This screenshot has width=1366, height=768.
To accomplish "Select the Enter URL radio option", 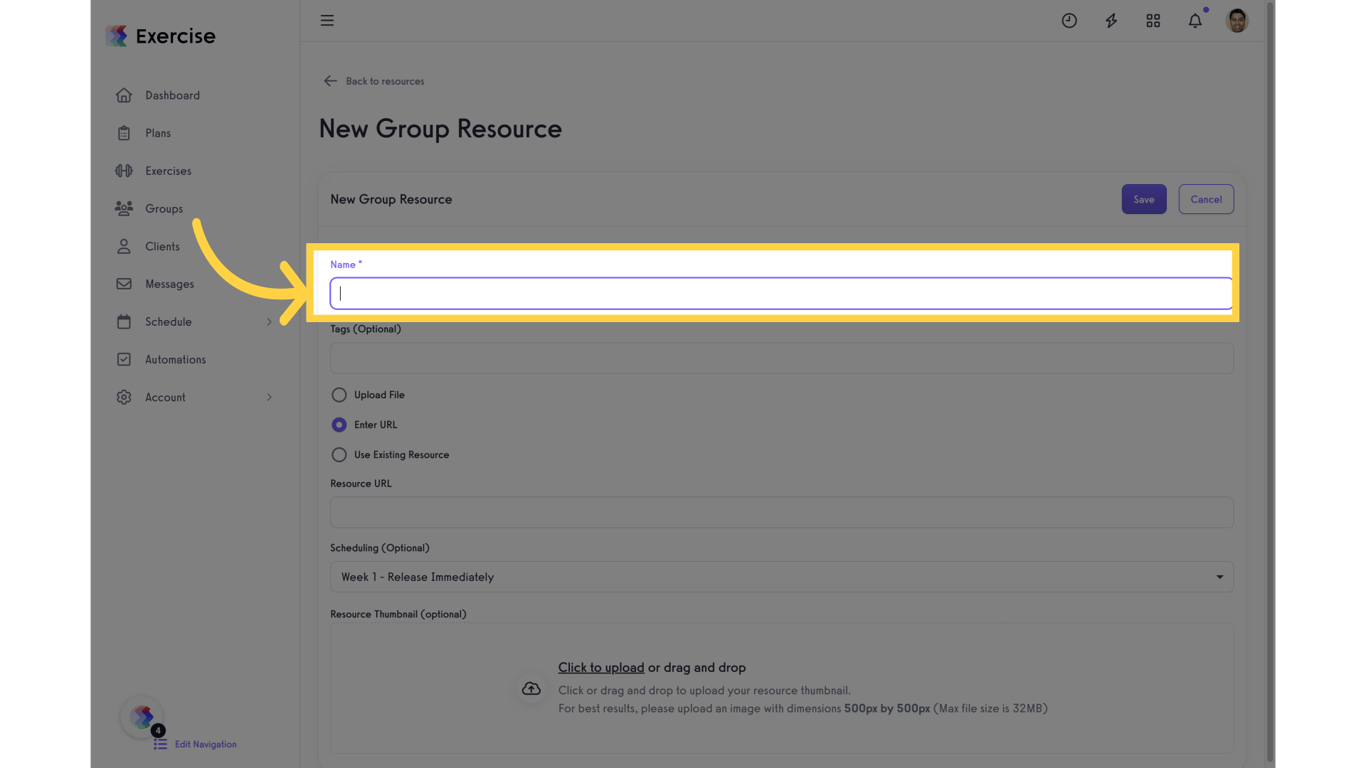I will (339, 425).
